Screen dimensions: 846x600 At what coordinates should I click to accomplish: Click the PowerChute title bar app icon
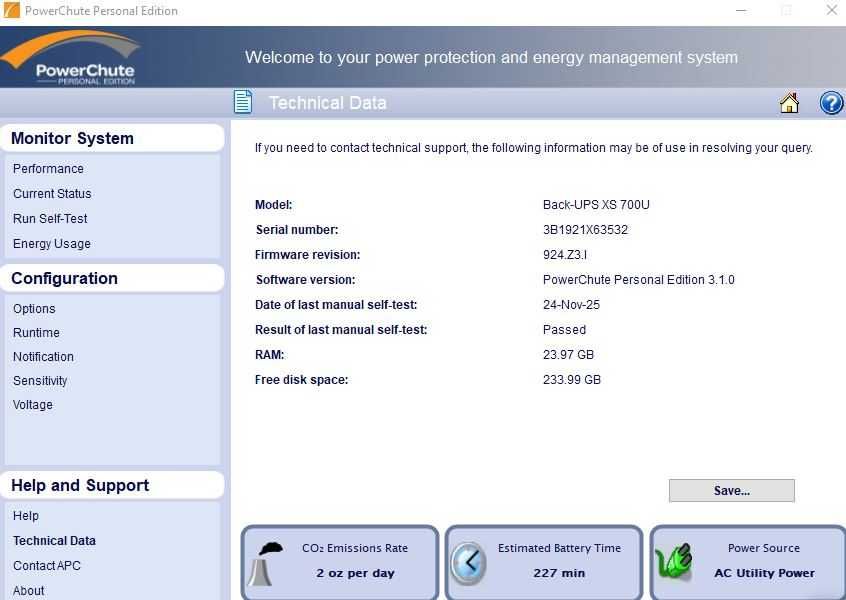click(11, 10)
